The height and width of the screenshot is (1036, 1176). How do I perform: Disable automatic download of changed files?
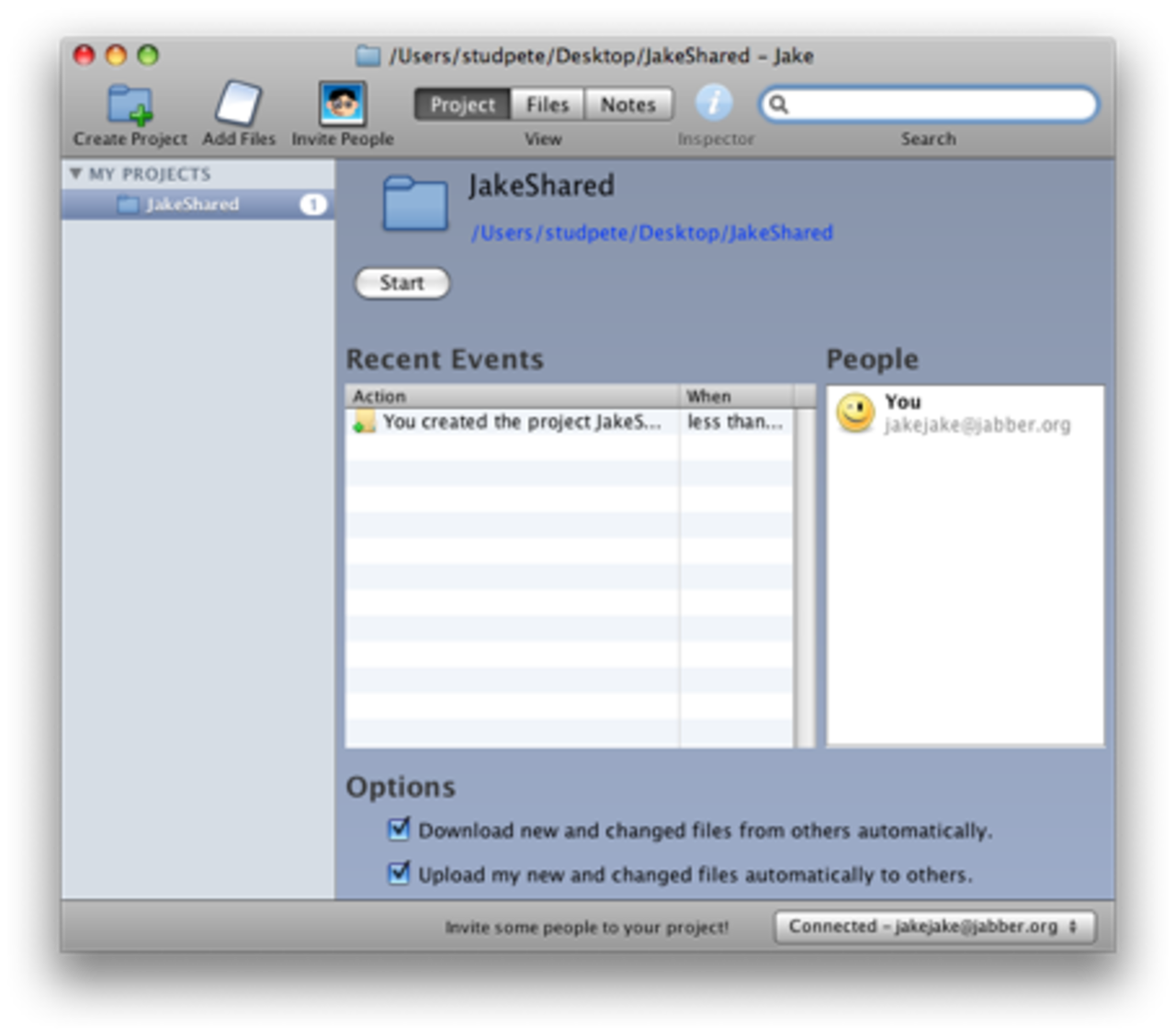coord(399,829)
